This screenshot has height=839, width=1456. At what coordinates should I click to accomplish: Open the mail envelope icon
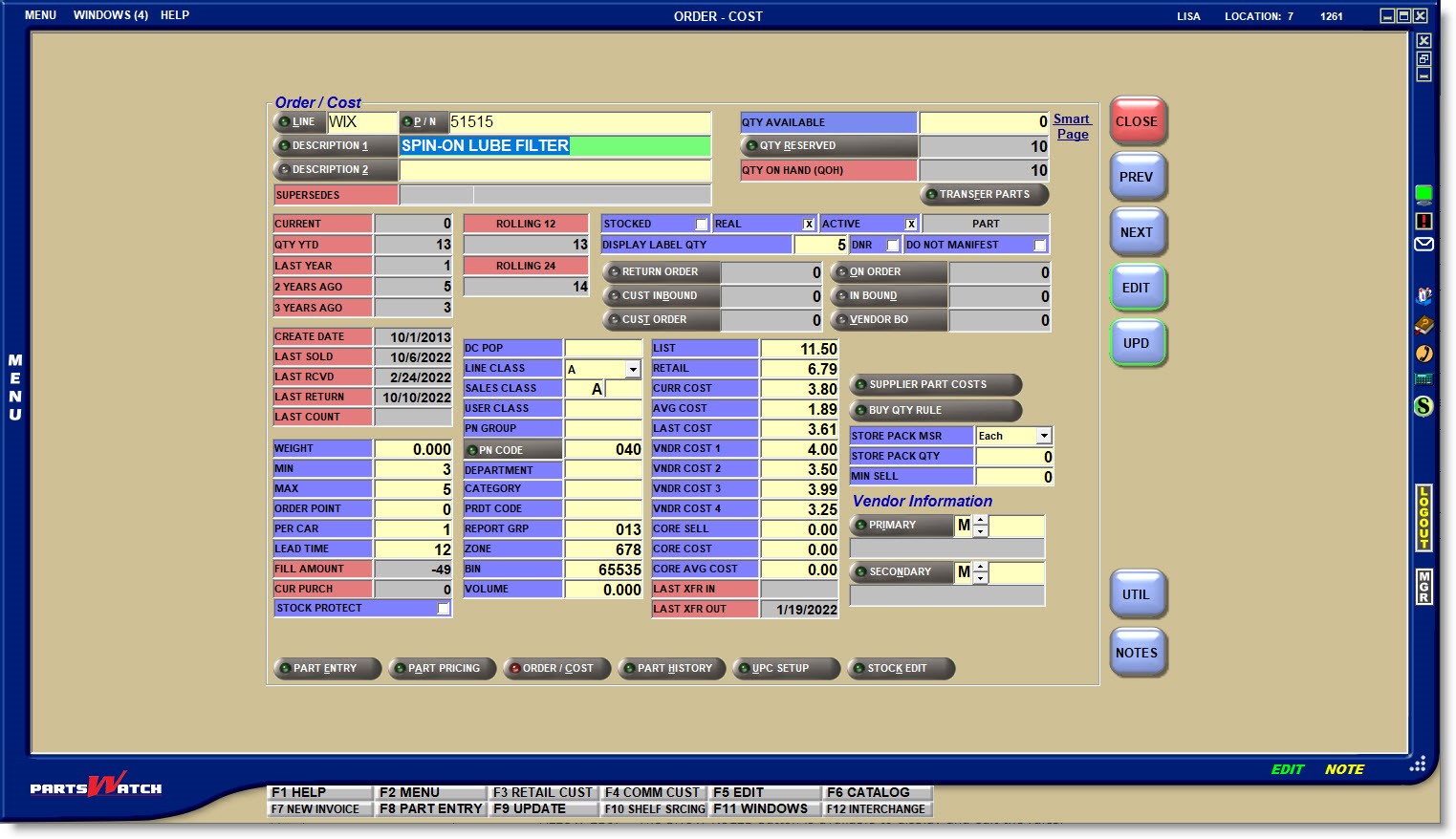[1423, 245]
